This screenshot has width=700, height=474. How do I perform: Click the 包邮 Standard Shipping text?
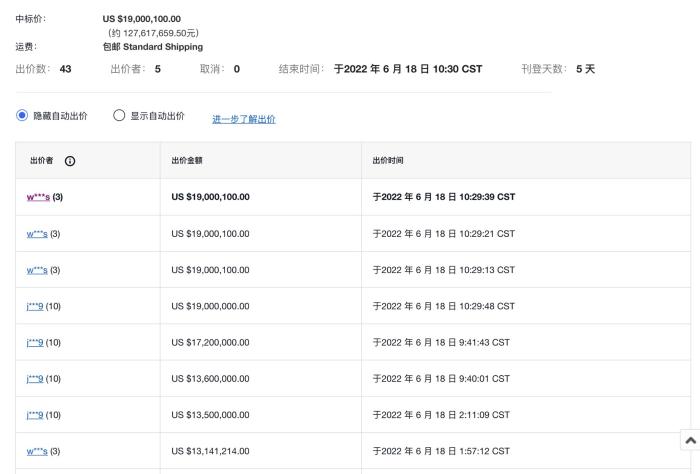pyautogui.click(x=152, y=47)
